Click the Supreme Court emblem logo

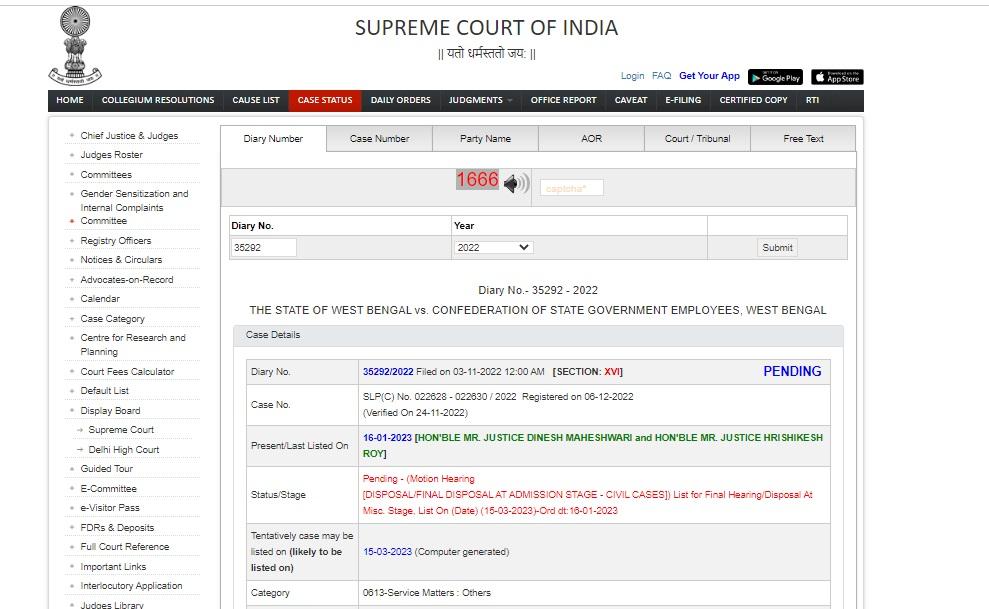(x=75, y=45)
